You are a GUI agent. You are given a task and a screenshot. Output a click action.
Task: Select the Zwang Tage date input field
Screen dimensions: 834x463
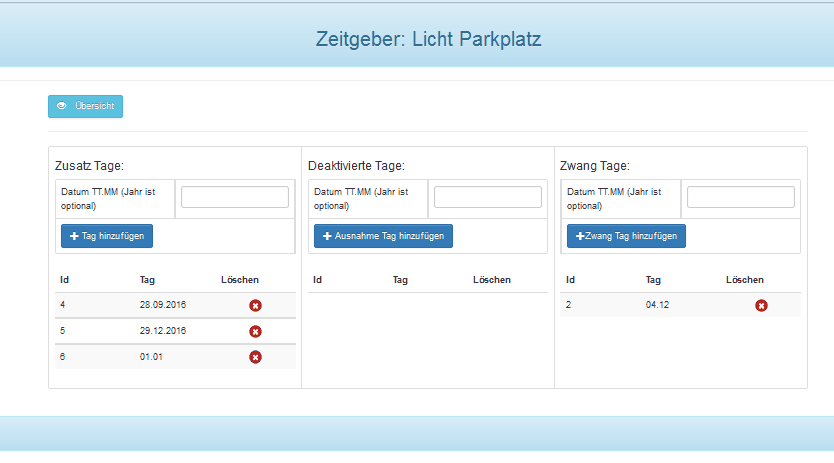(741, 197)
